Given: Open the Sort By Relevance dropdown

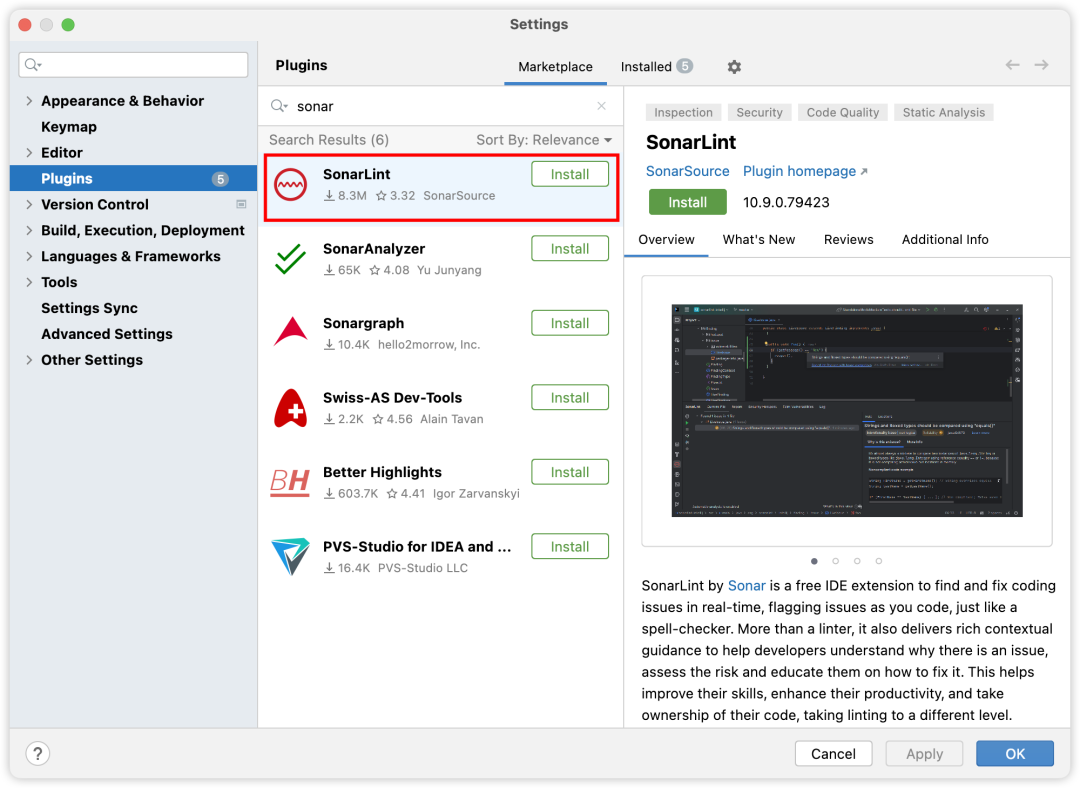Looking at the screenshot, I should pos(544,140).
